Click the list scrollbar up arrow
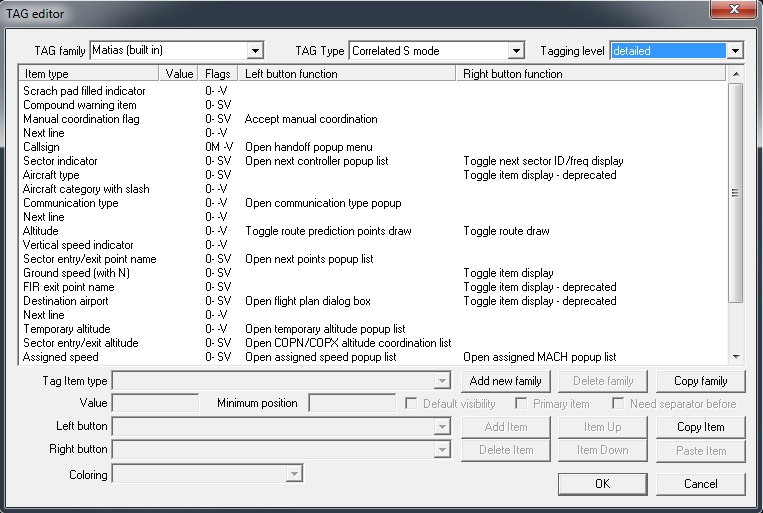The width and height of the screenshot is (763, 513). 736,75
